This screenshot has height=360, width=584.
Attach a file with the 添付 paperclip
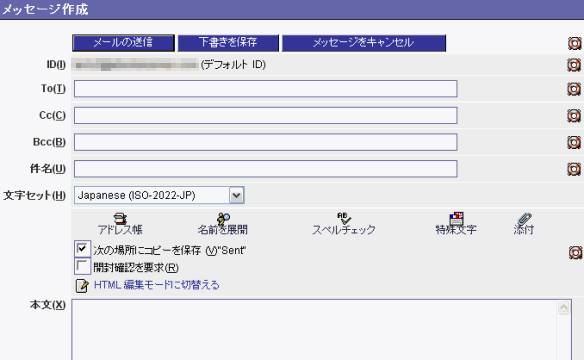[524, 224]
